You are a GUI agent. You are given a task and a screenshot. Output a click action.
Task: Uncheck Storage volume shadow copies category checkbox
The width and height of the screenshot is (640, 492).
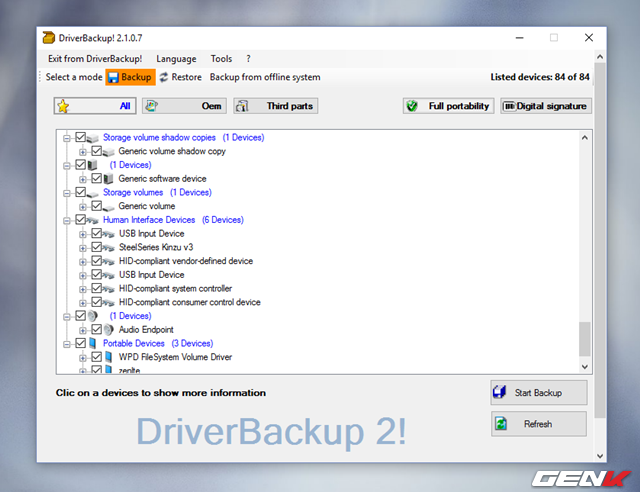(x=80, y=137)
